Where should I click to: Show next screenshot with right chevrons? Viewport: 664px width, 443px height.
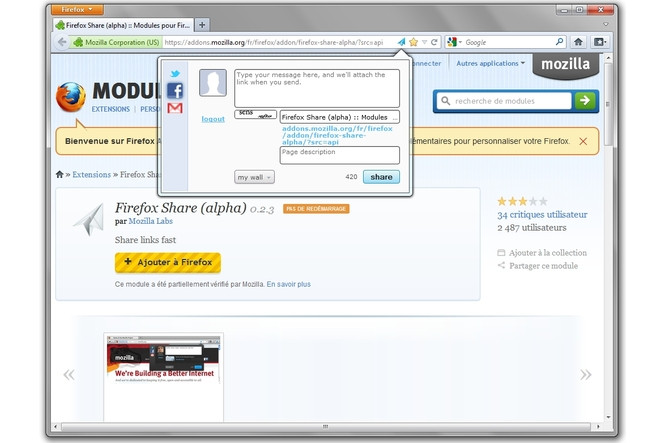tap(585, 374)
